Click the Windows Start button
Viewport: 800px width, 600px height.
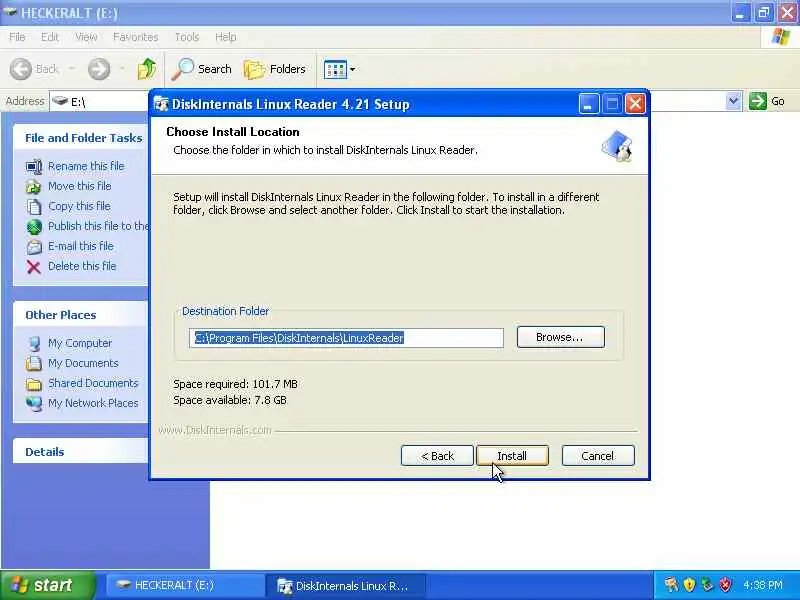coord(47,585)
